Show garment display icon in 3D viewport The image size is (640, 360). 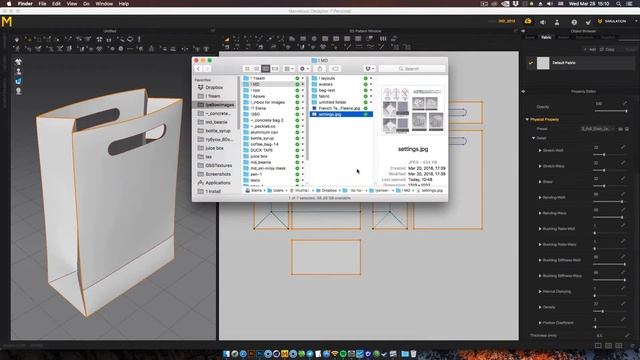pyautogui.click(x=18, y=62)
